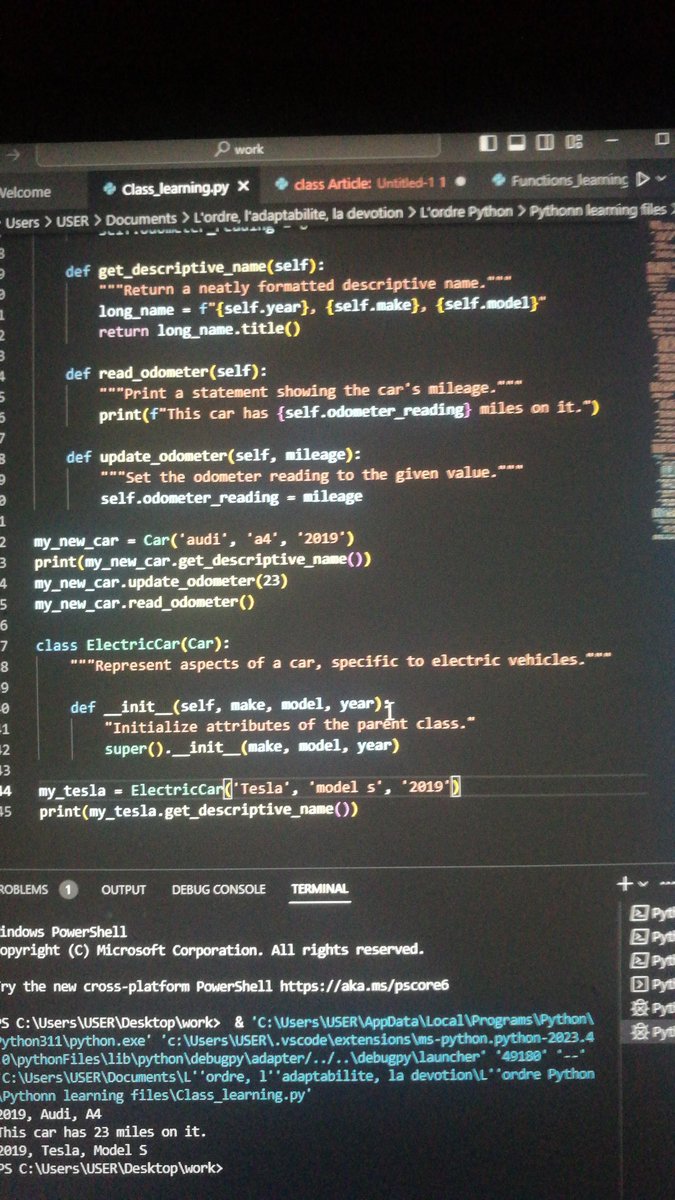Click 'print(my_tesla.get_descriptive_name())' line

tap(198, 811)
